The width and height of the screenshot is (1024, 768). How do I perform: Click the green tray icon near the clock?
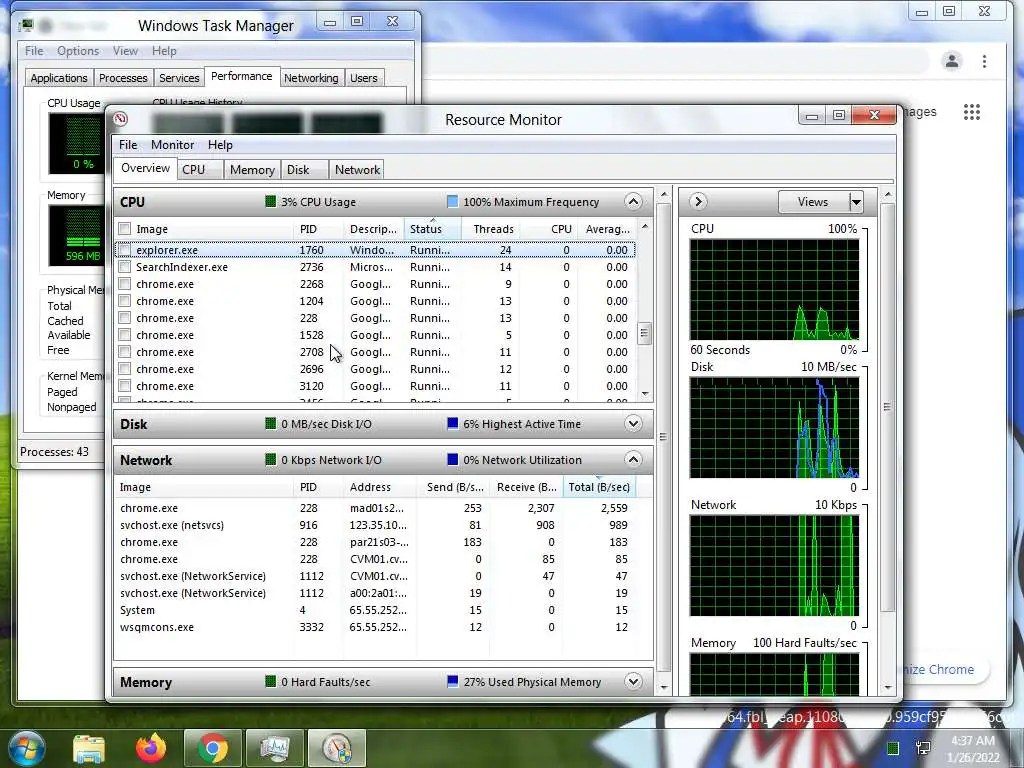click(x=893, y=748)
